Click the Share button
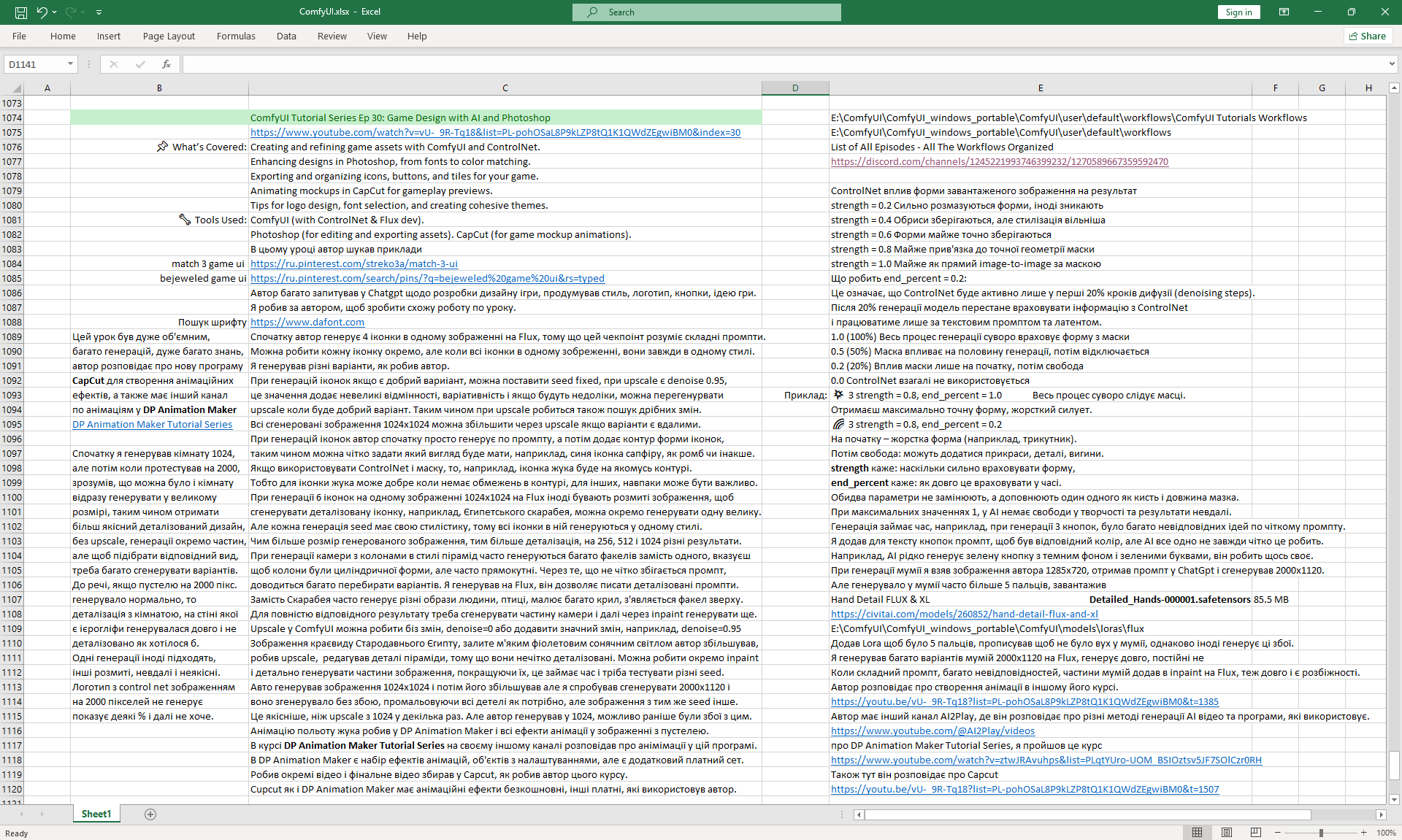Image resolution: width=1402 pixels, height=840 pixels. point(1368,36)
